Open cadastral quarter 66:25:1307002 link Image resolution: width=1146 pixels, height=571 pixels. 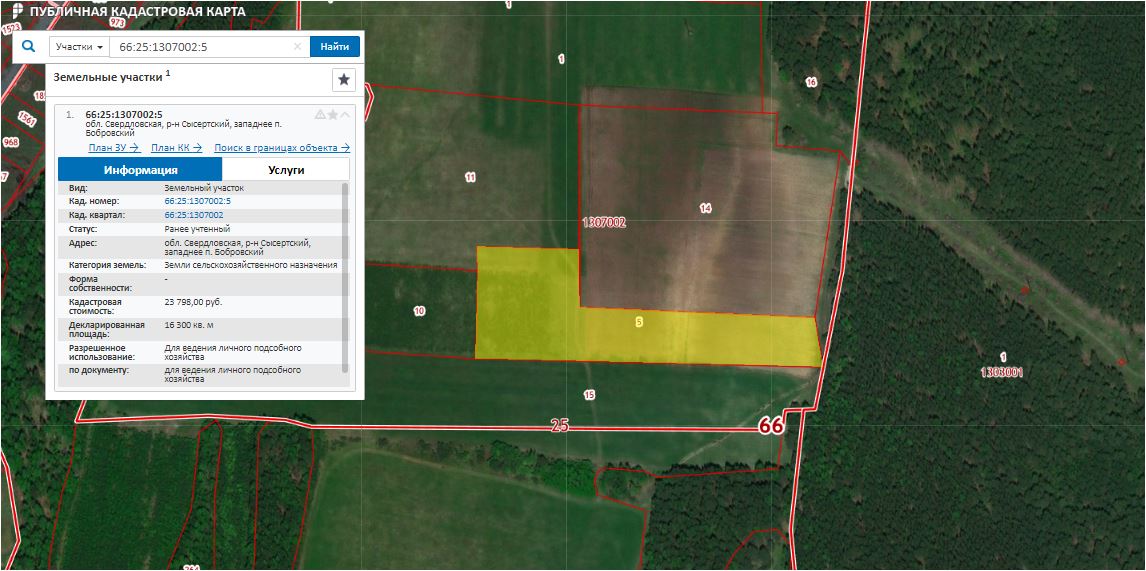click(x=193, y=215)
